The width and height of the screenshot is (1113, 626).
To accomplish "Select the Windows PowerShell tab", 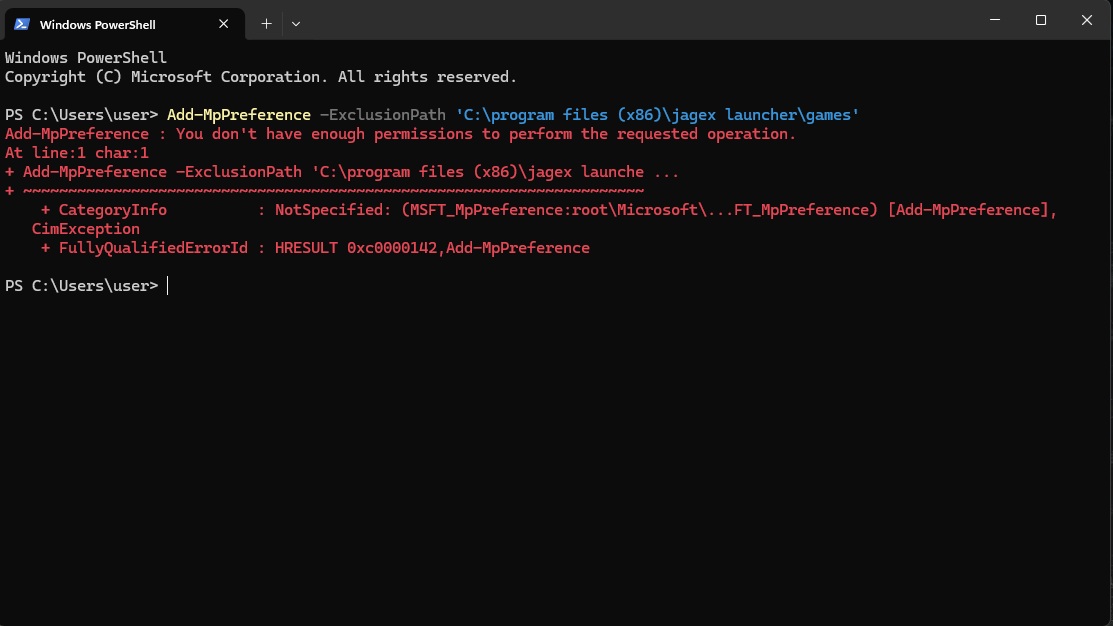I will coord(125,24).
